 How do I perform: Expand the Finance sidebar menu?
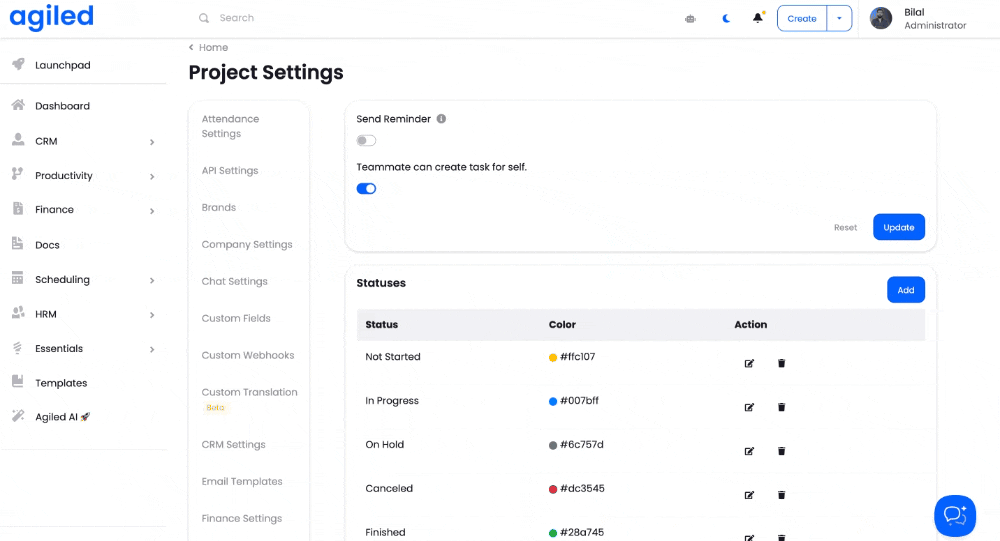(152, 211)
